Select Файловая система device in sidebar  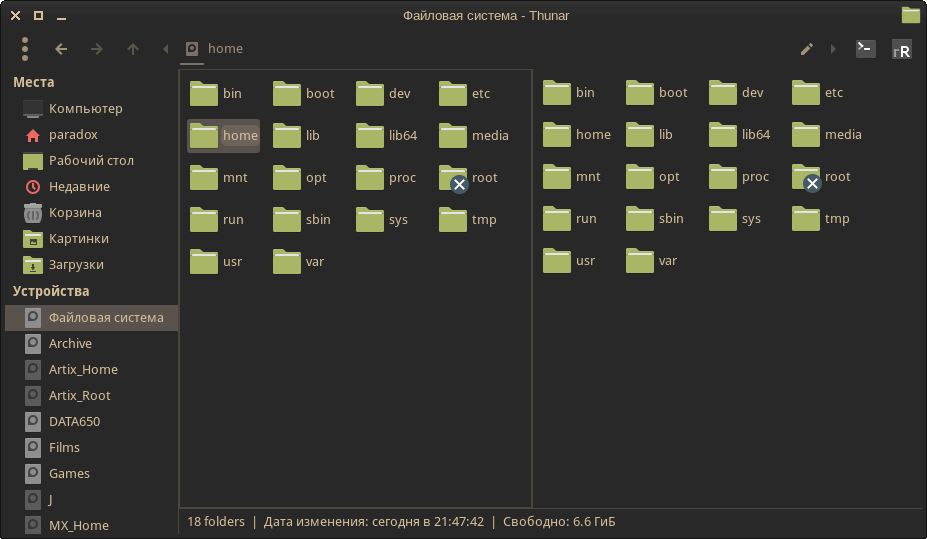pyautogui.click(x=92, y=318)
